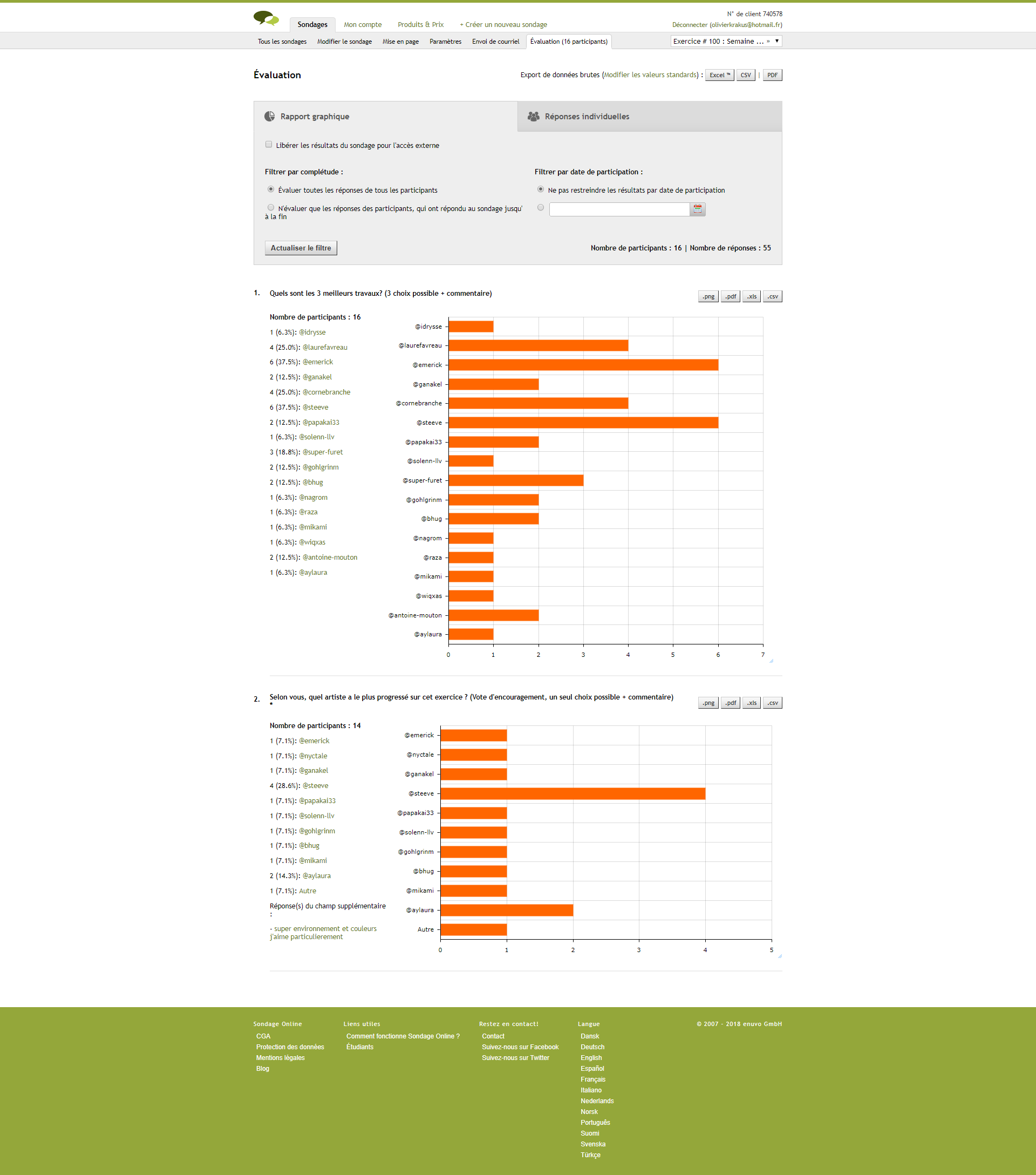Open Mise en page submenu
The width and height of the screenshot is (1036, 1175).
point(400,42)
